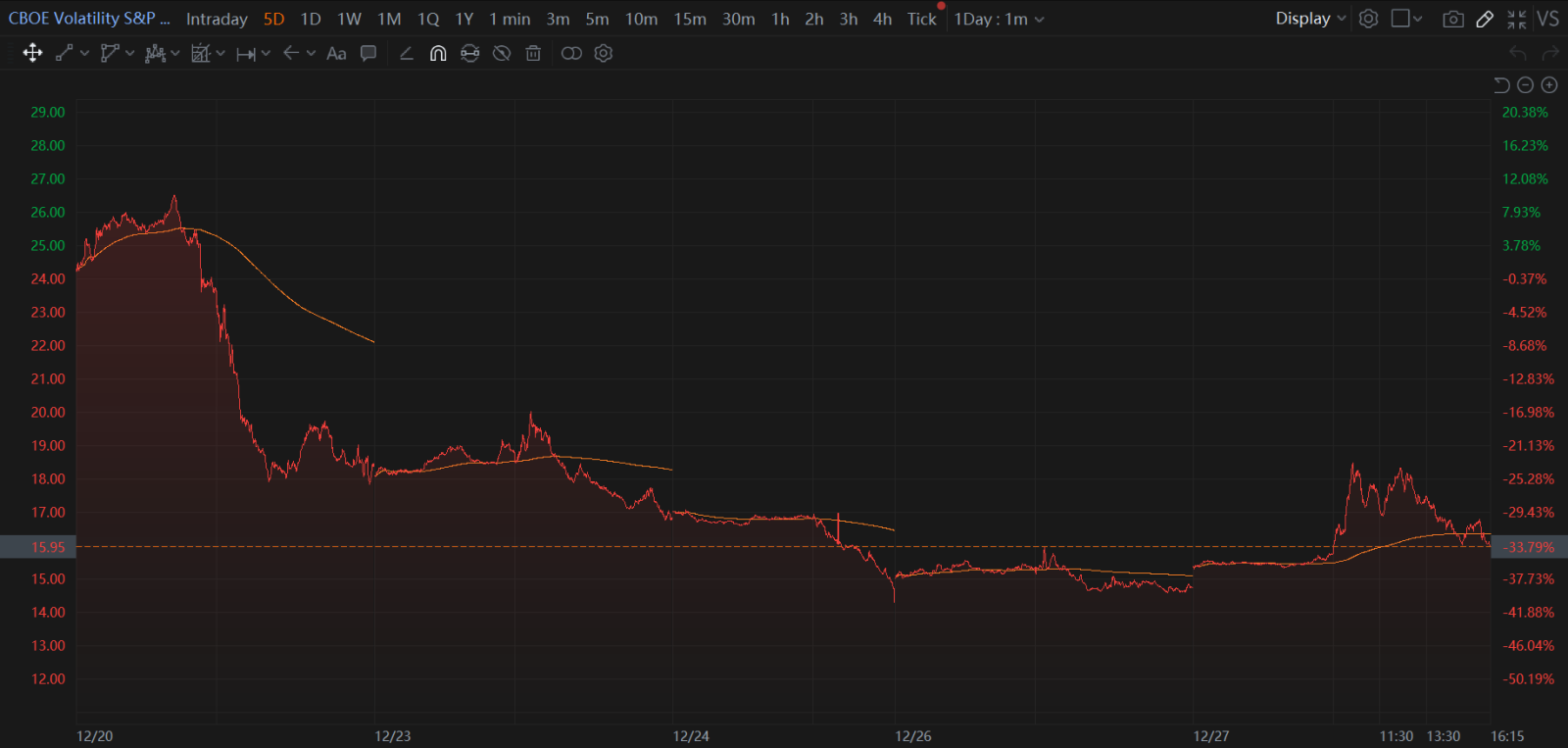Image resolution: width=1568 pixels, height=748 pixels.
Task: Choose the Tick interval
Action: 921,19
